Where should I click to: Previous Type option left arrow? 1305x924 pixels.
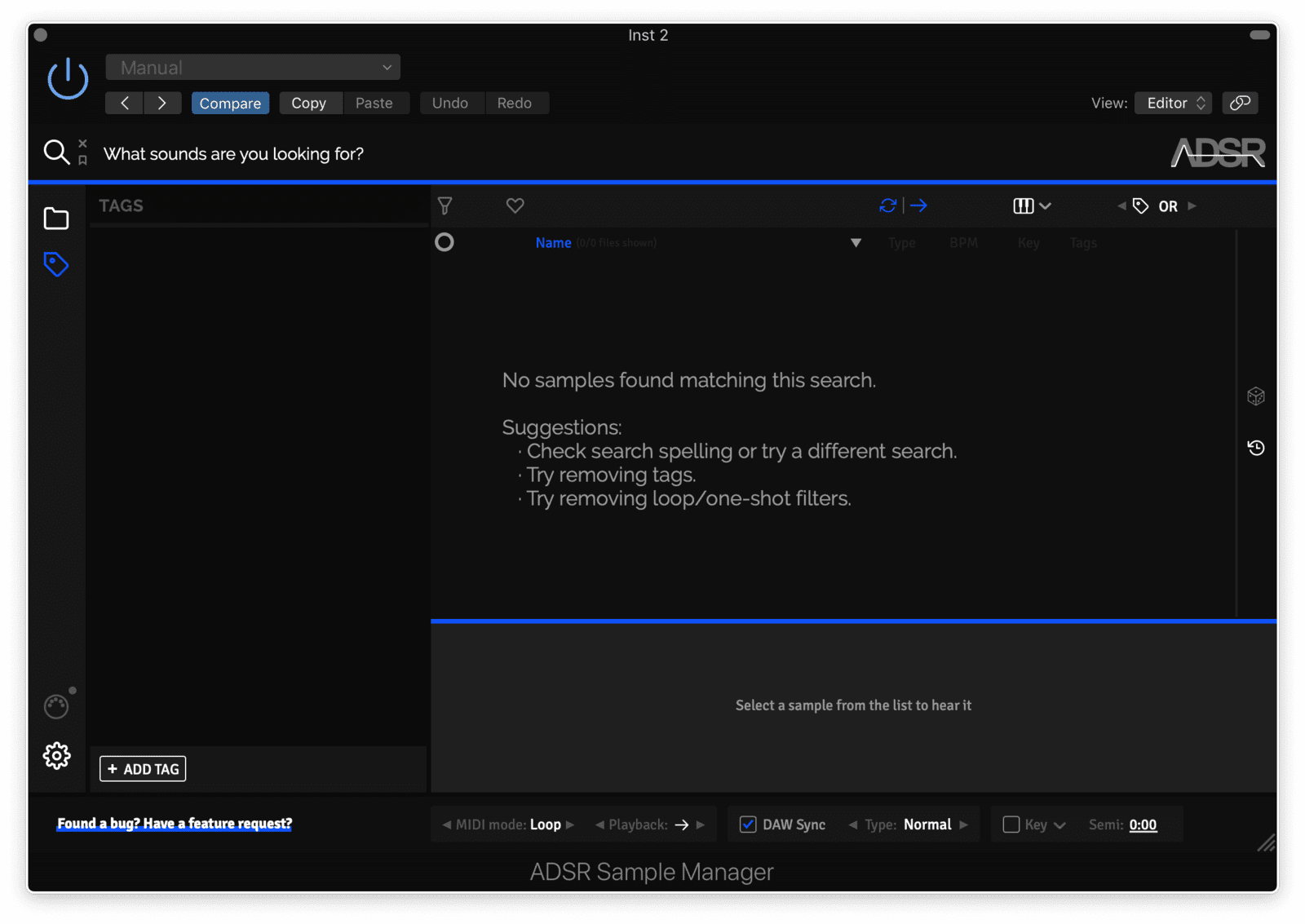pyautogui.click(x=853, y=825)
